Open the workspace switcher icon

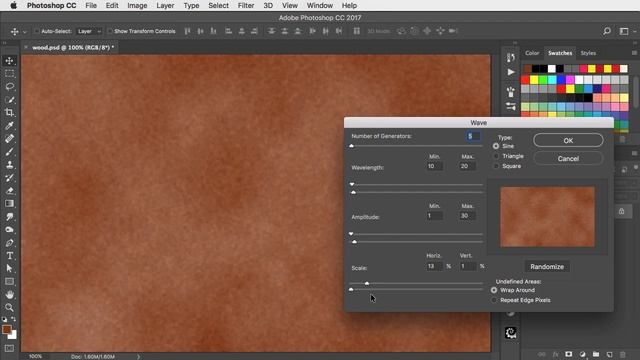[x=624, y=31]
